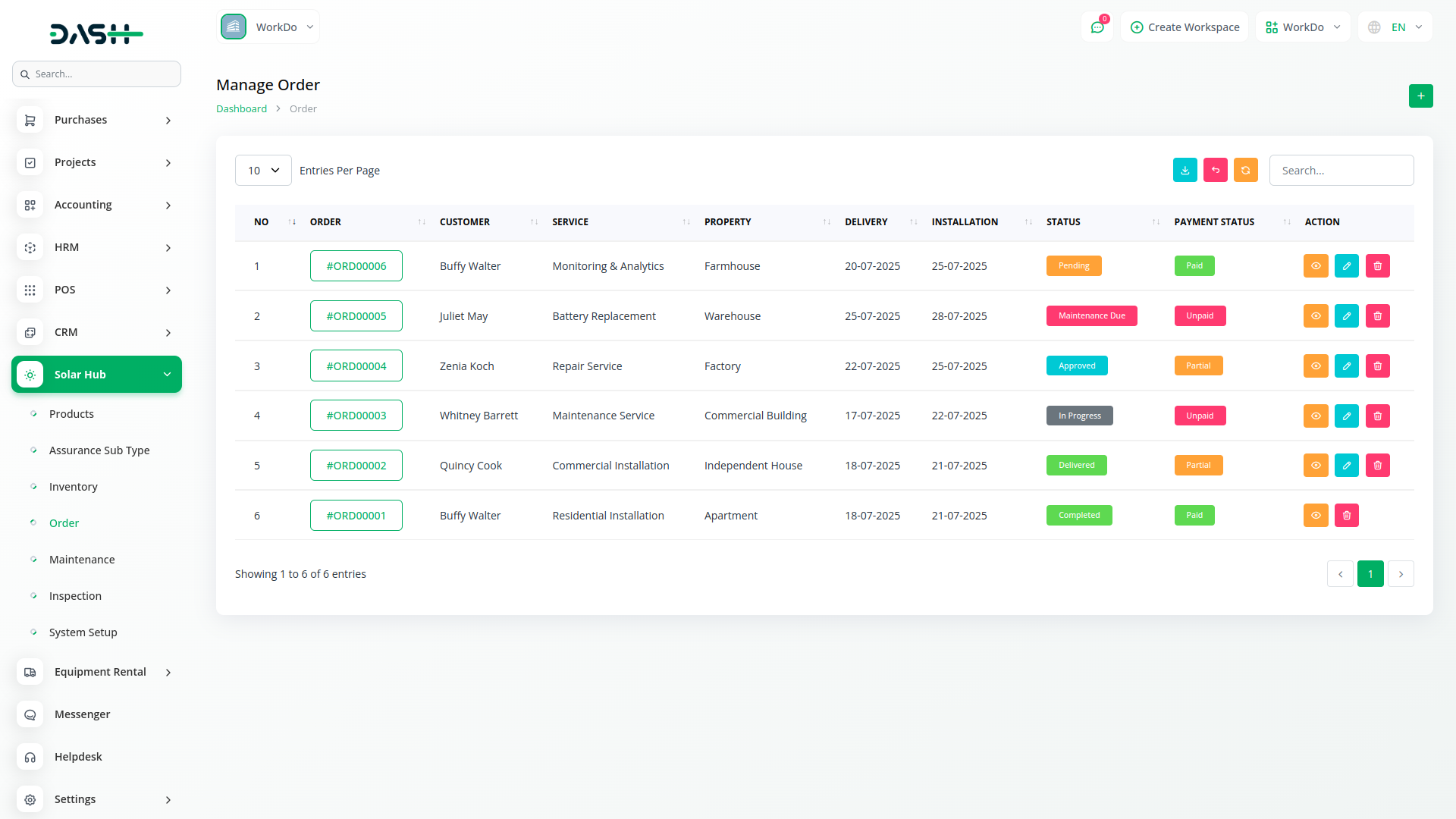Click the orange refresh icon near search

(x=1245, y=171)
